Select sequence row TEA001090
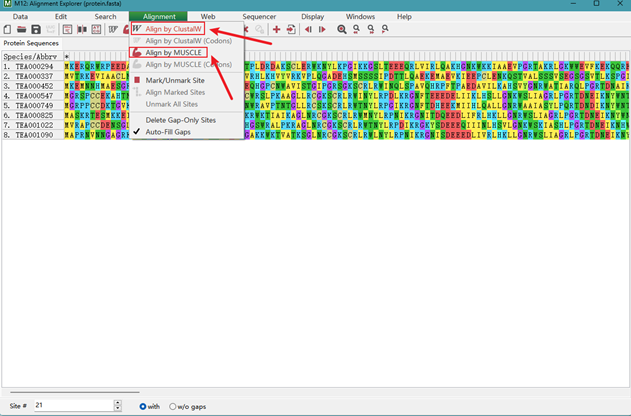This screenshot has height=416, width=631. (x=32, y=135)
